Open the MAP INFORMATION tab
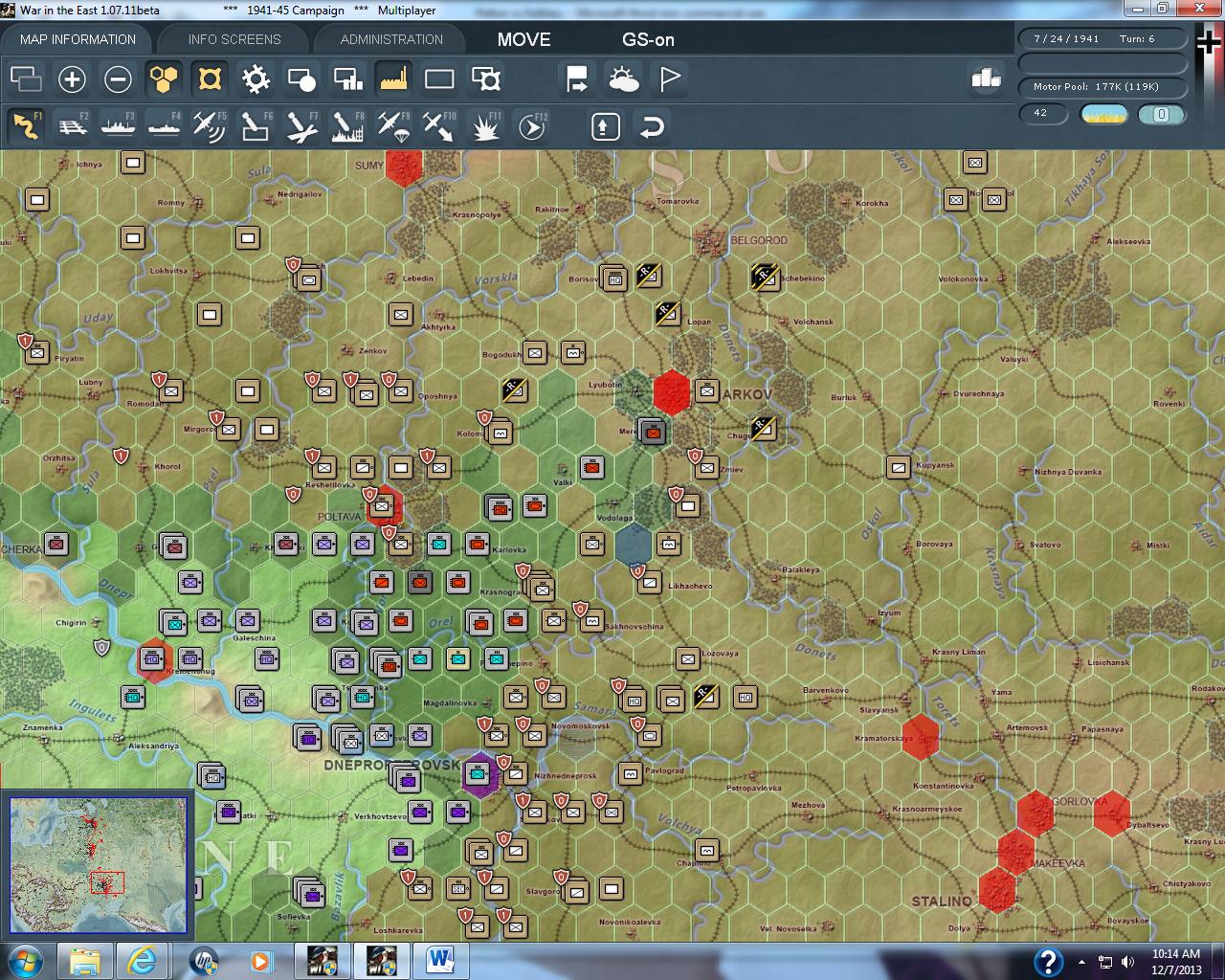The image size is (1225, 980). click(x=78, y=39)
